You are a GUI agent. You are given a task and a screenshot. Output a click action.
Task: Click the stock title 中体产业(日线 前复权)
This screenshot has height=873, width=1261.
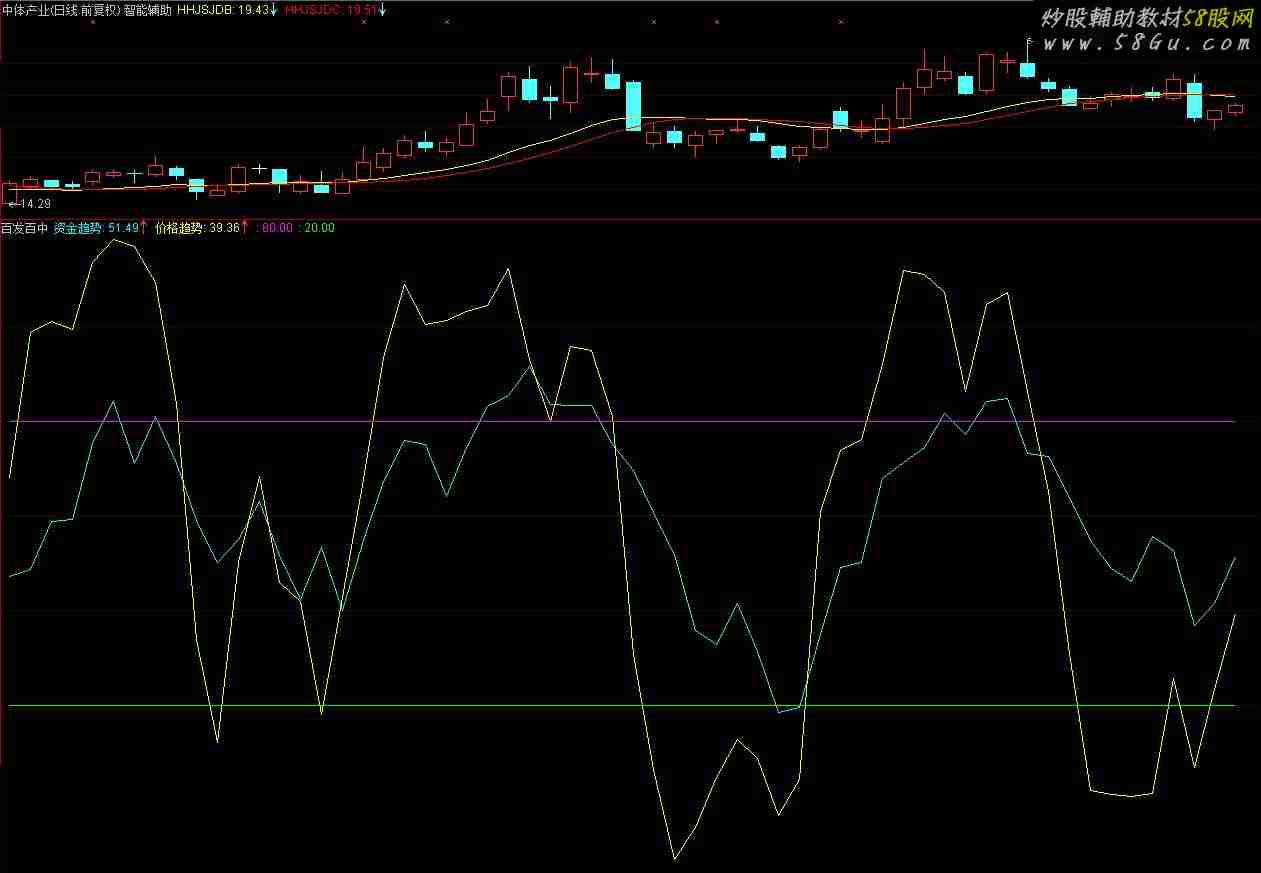61,10
